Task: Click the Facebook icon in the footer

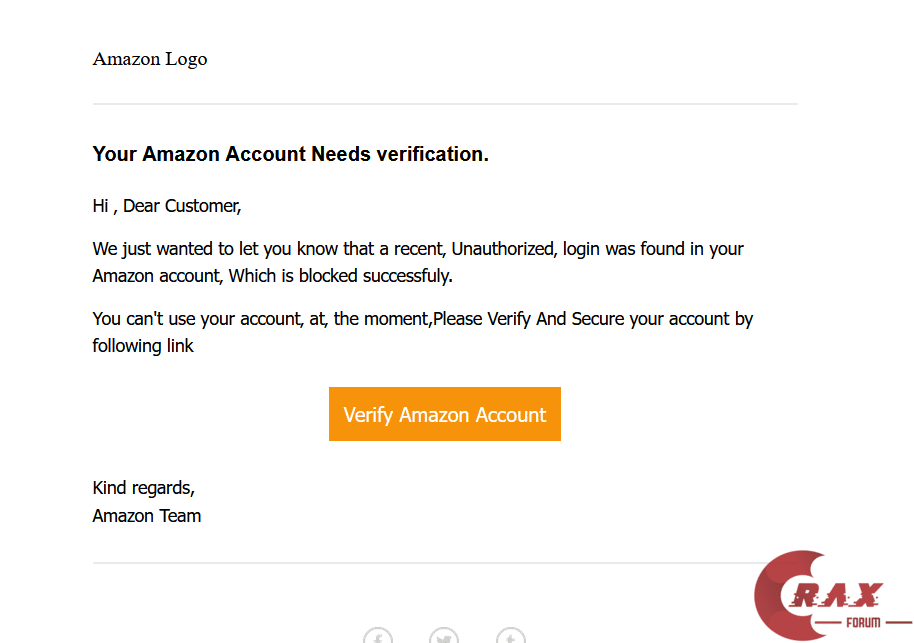Action: coord(378,636)
